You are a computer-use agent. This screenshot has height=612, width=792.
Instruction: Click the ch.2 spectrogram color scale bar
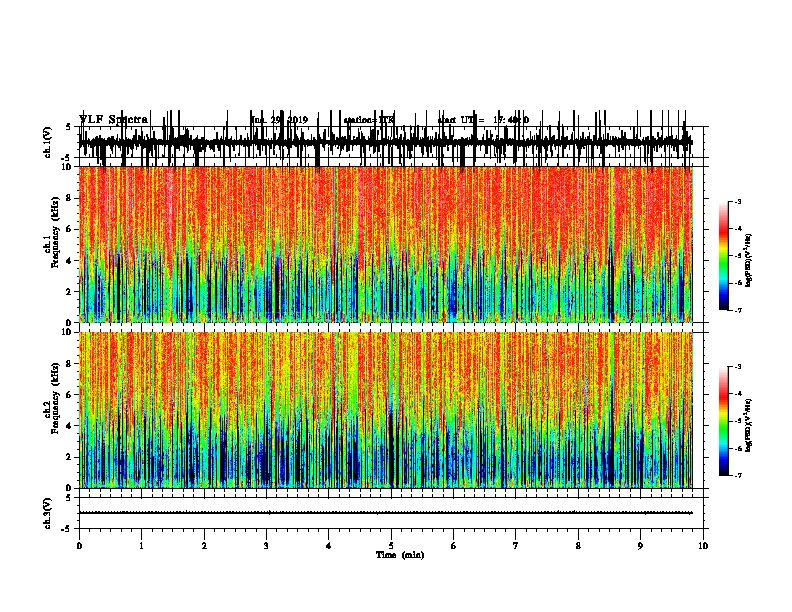[724, 421]
